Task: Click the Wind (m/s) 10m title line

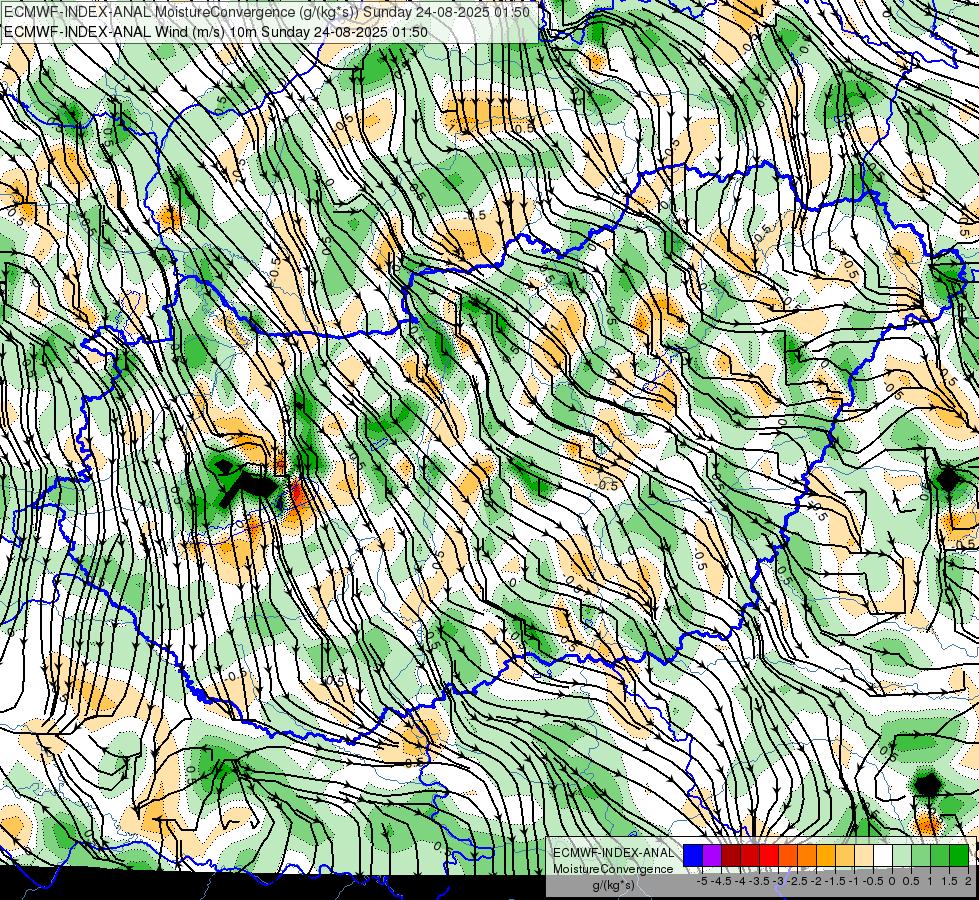Action: [x=215, y=31]
